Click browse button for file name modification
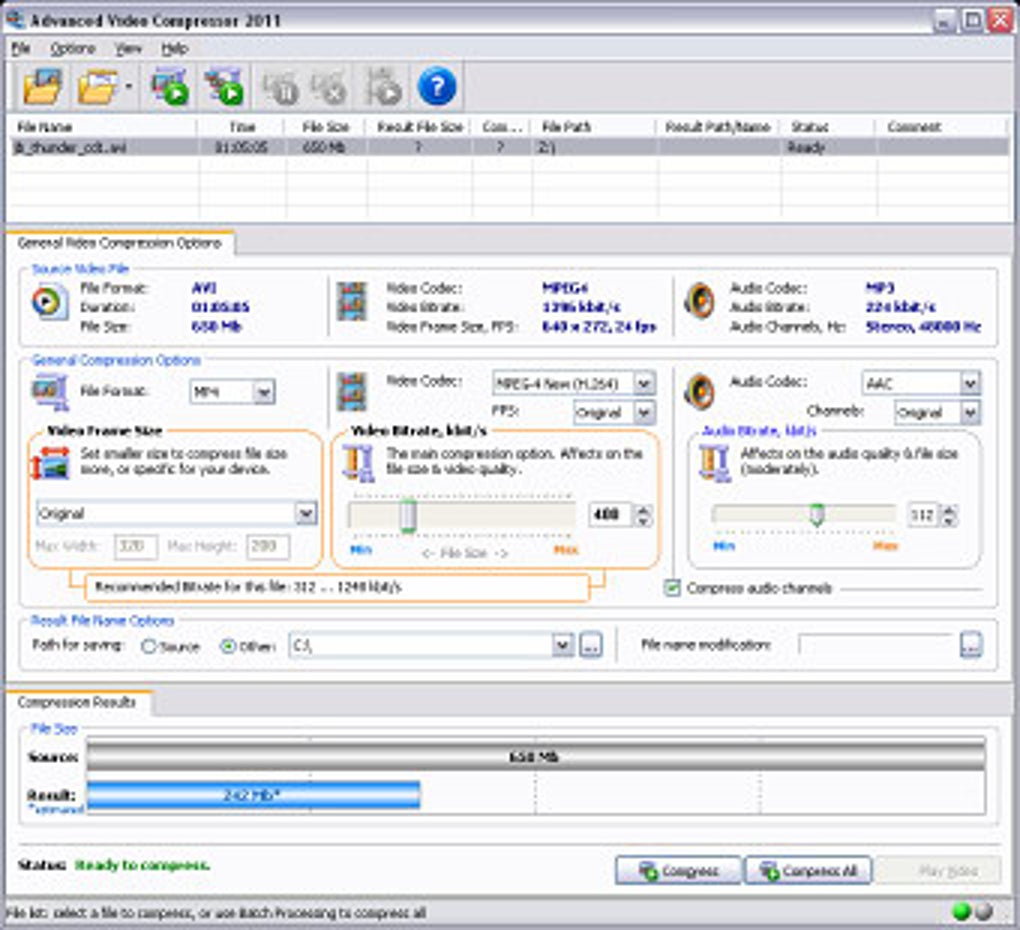 coord(970,646)
